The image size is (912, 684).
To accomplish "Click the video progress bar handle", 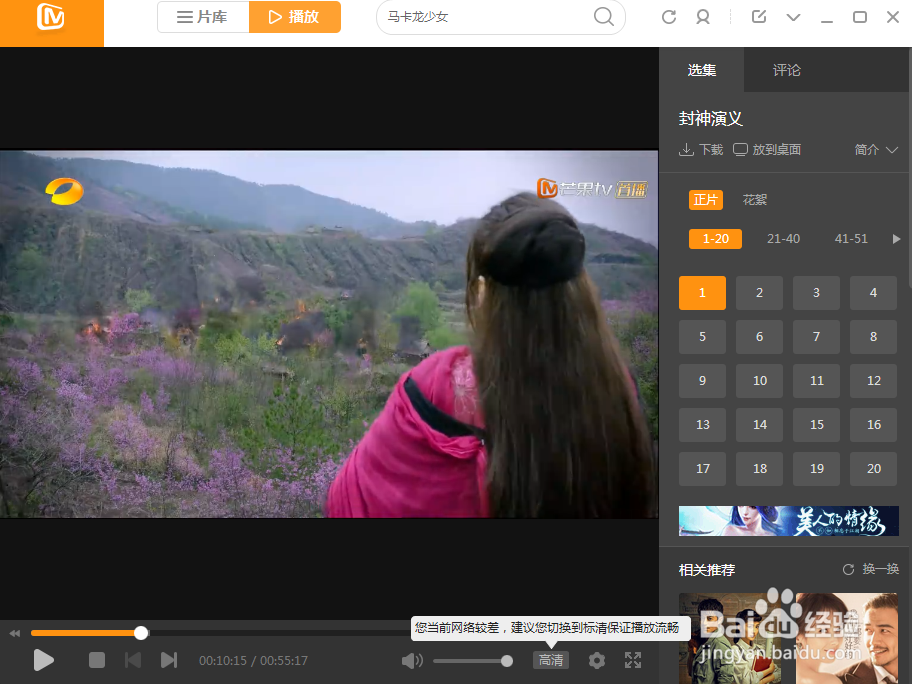I will click(141, 633).
